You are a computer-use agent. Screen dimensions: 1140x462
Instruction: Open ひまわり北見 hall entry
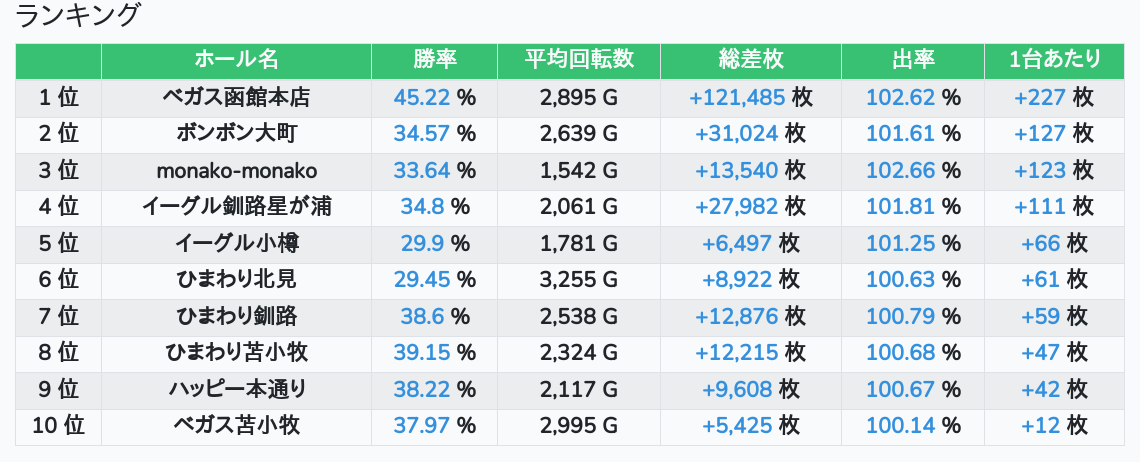coord(236,279)
